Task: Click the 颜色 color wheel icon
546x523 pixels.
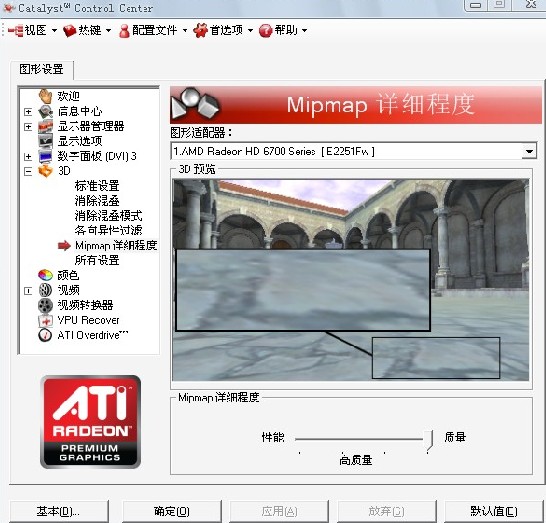Action: 45,275
